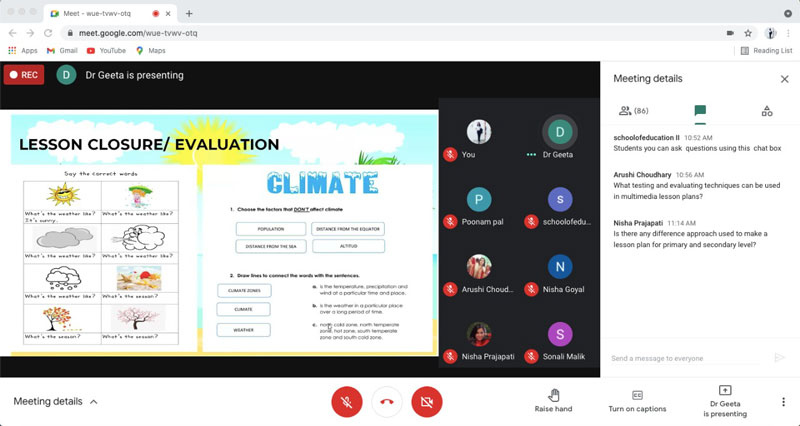
Task: Click the send message arrow icon
Action: (x=779, y=357)
